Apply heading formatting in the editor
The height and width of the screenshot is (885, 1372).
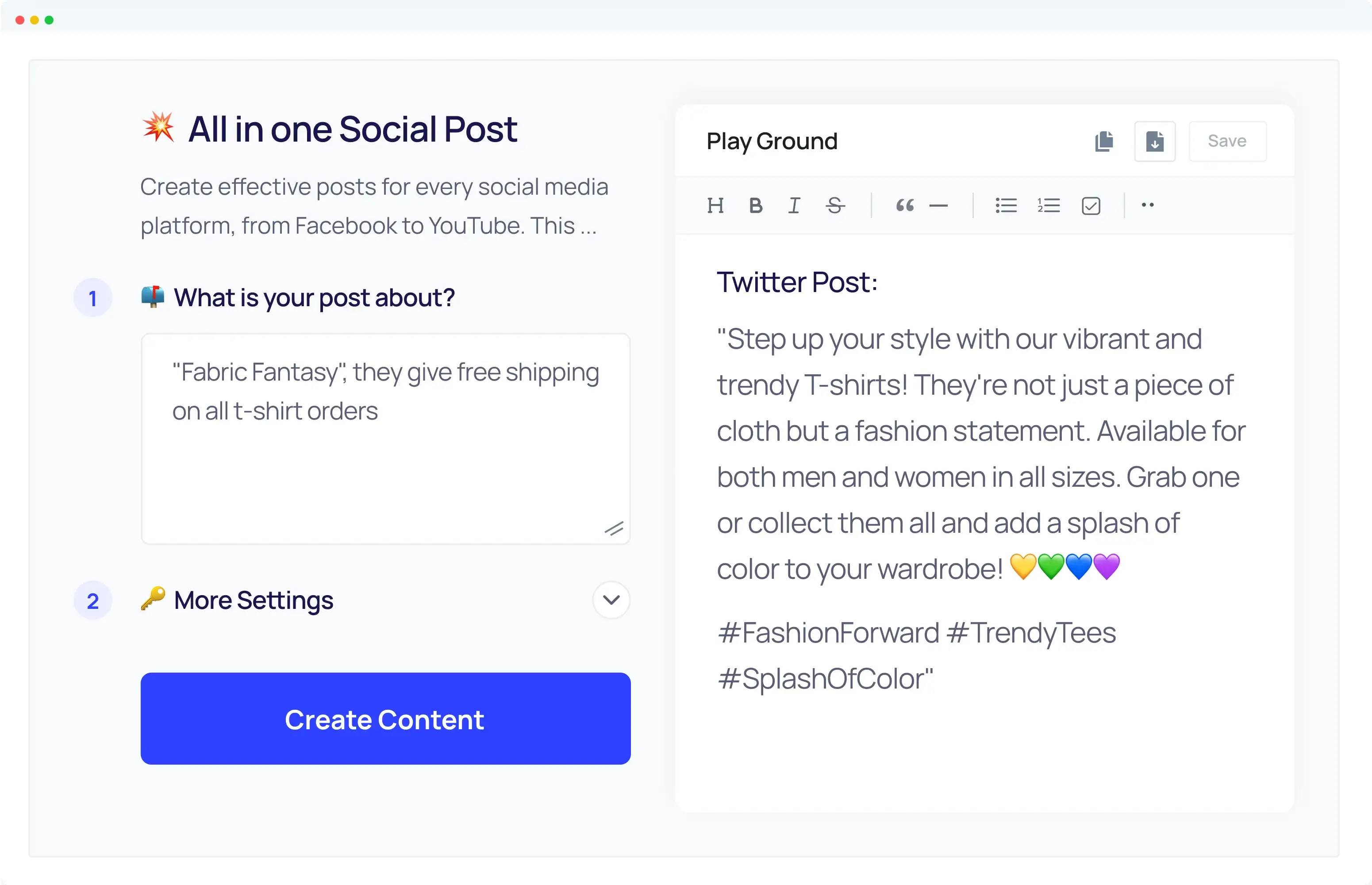click(x=716, y=205)
